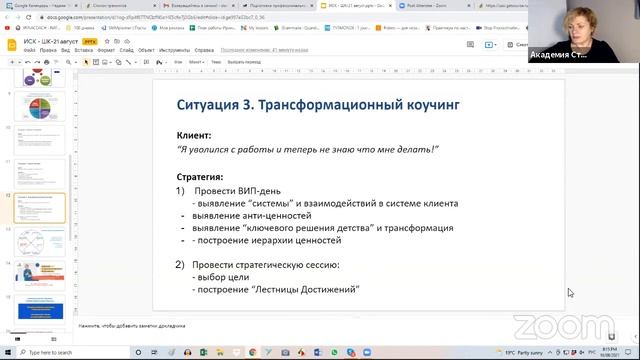Select the blue banner slide thumbnail
The image size is (640, 360).
click(x=40, y=309)
